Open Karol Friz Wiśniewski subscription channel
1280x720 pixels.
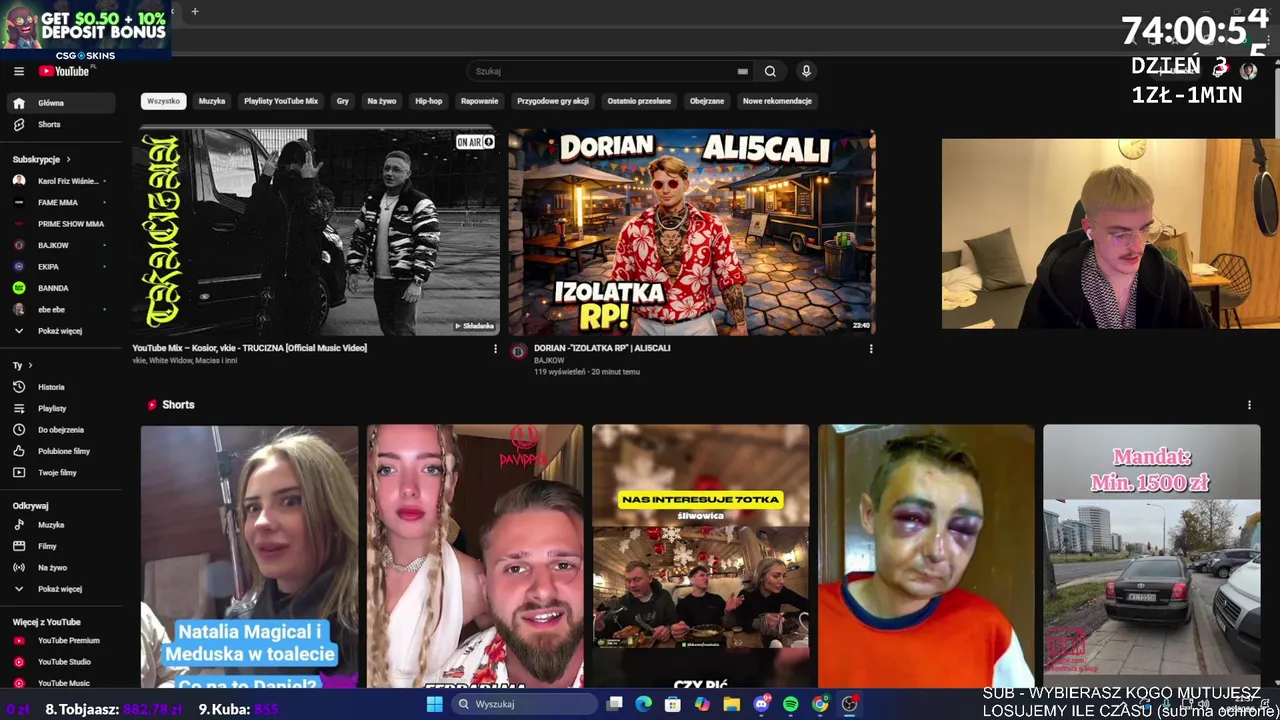coord(62,181)
